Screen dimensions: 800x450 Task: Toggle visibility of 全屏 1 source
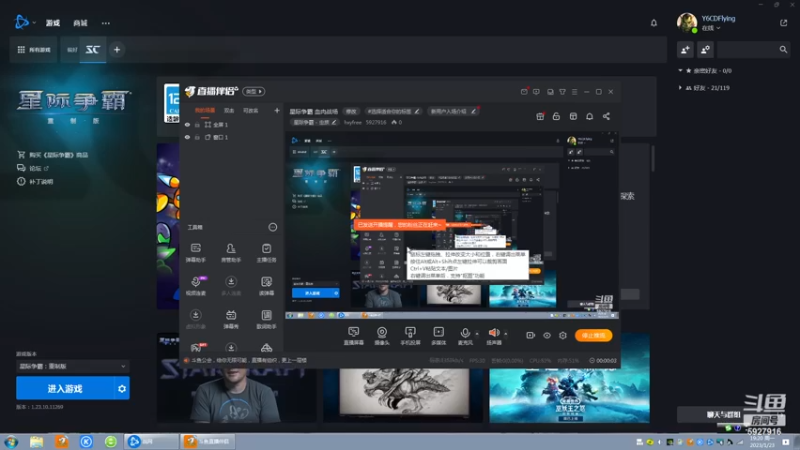(187, 124)
